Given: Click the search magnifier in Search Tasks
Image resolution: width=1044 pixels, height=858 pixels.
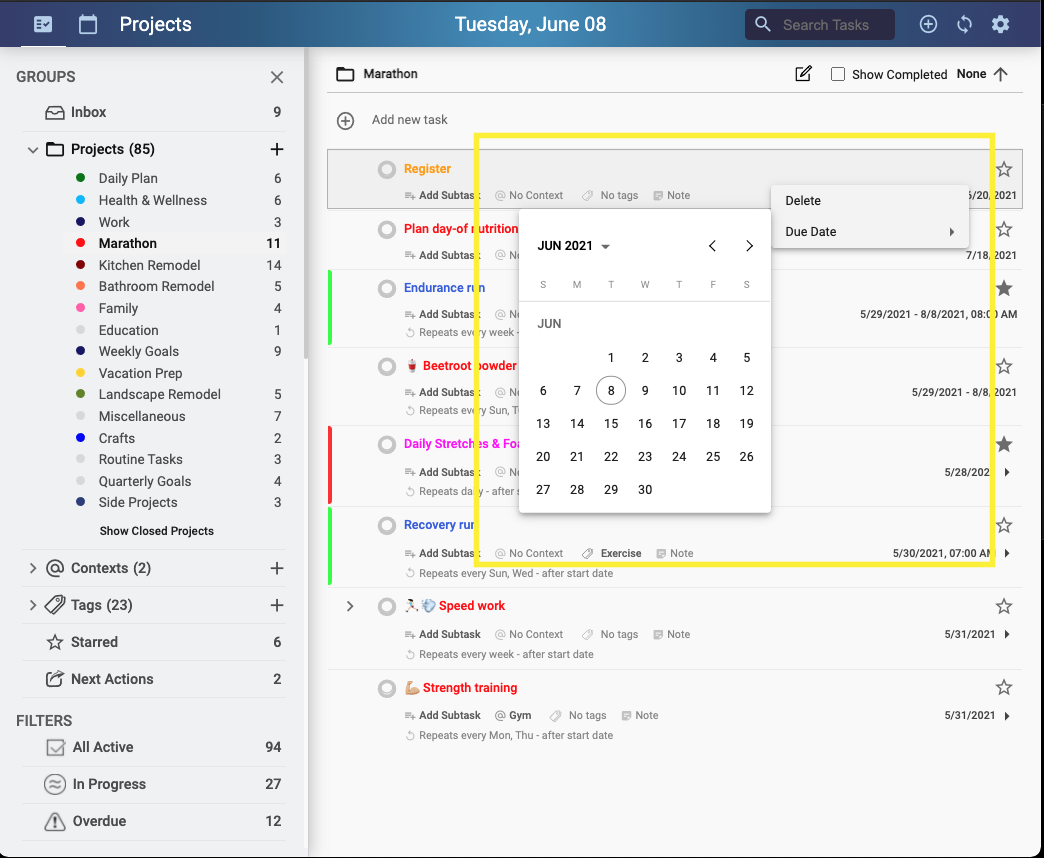Looking at the screenshot, I should coord(761,24).
